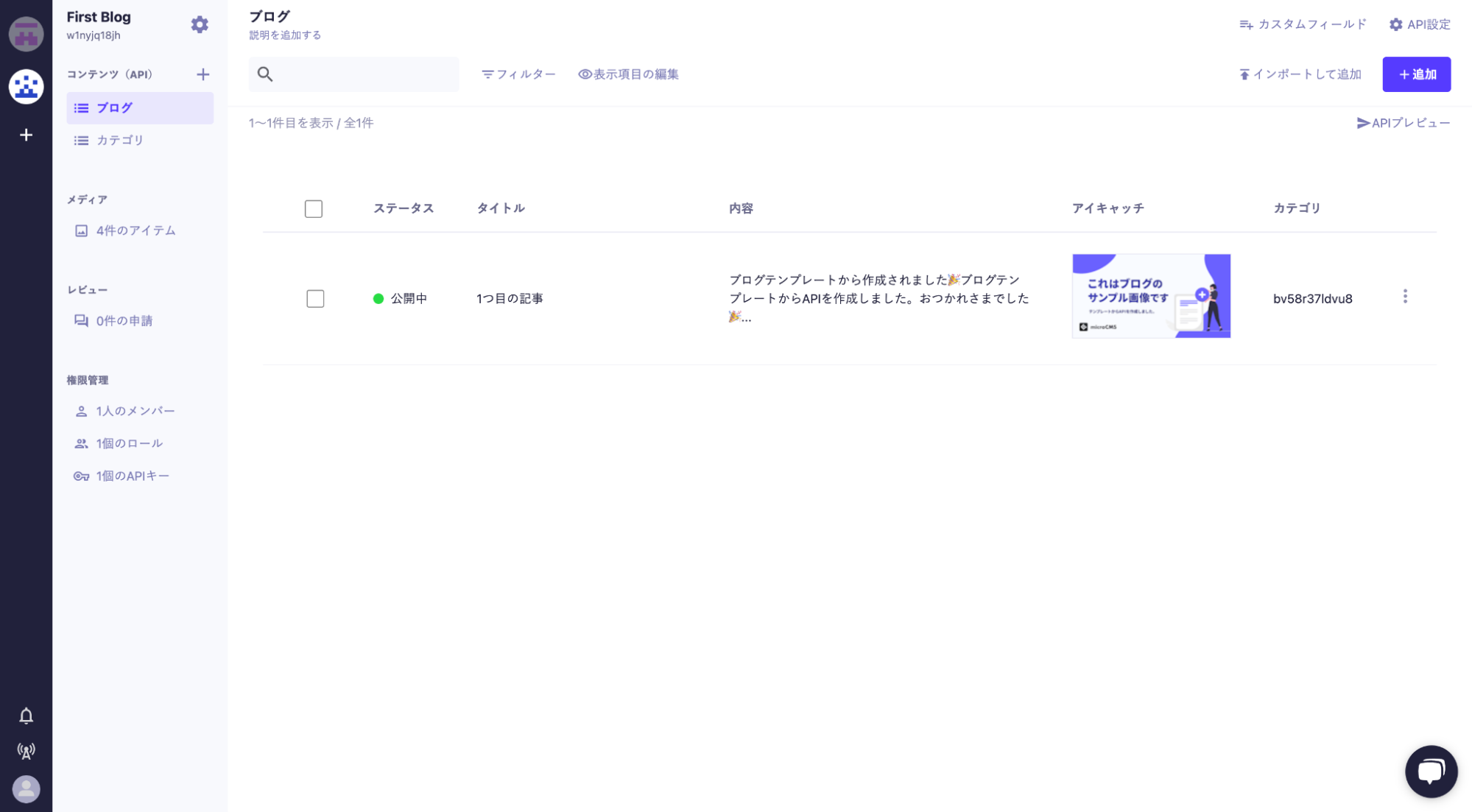Toggle 表示項目の編集 column visibility editor
This screenshot has width=1472, height=812.
coord(628,74)
